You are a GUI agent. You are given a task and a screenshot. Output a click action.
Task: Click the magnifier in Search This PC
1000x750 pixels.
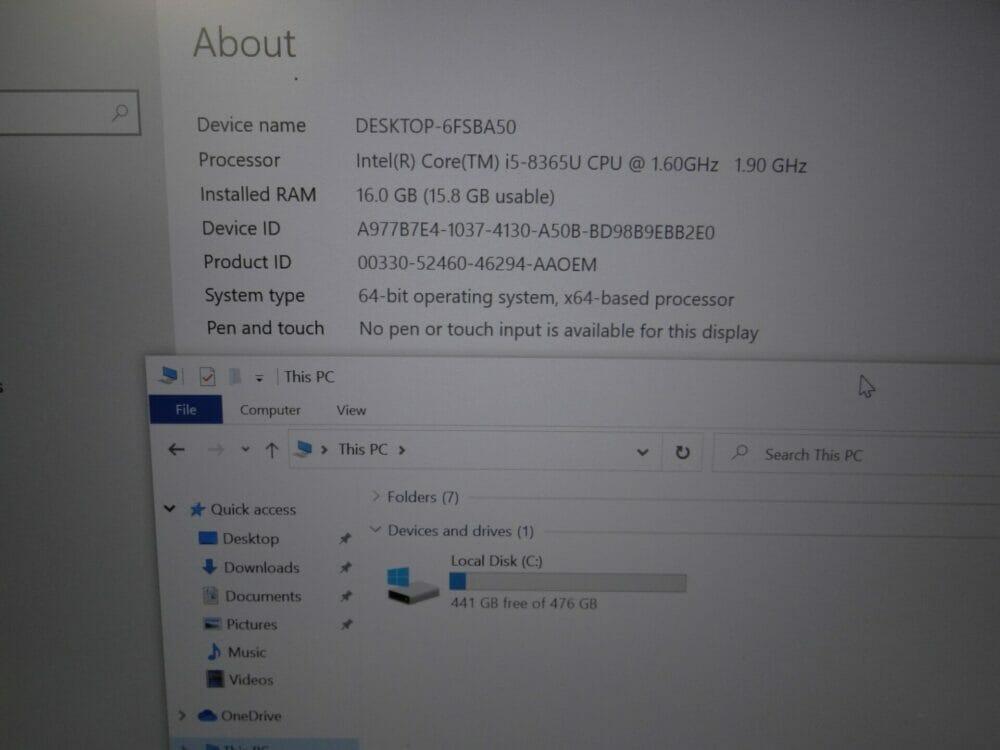[x=739, y=453]
